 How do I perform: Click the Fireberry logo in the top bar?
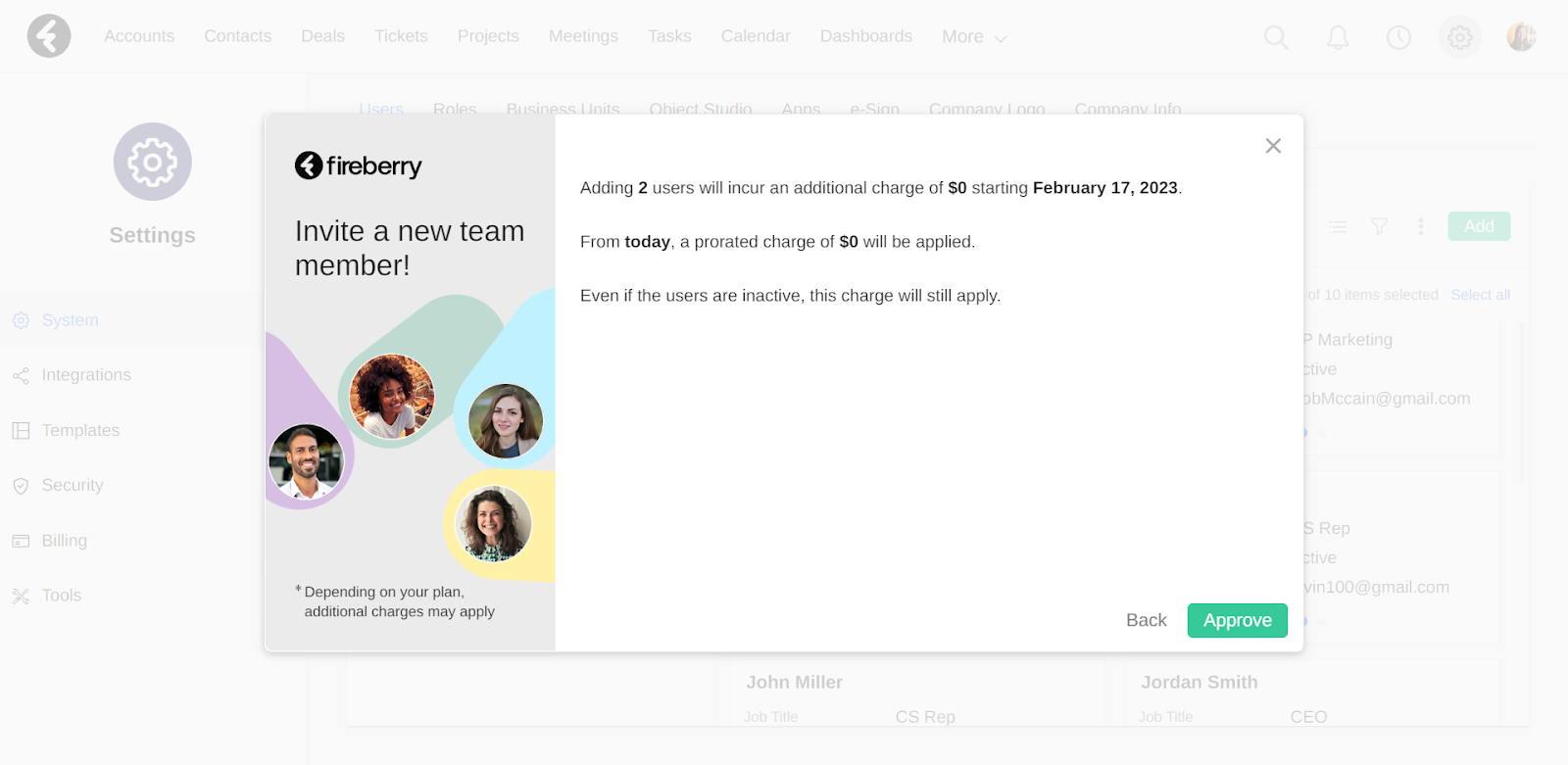(49, 36)
